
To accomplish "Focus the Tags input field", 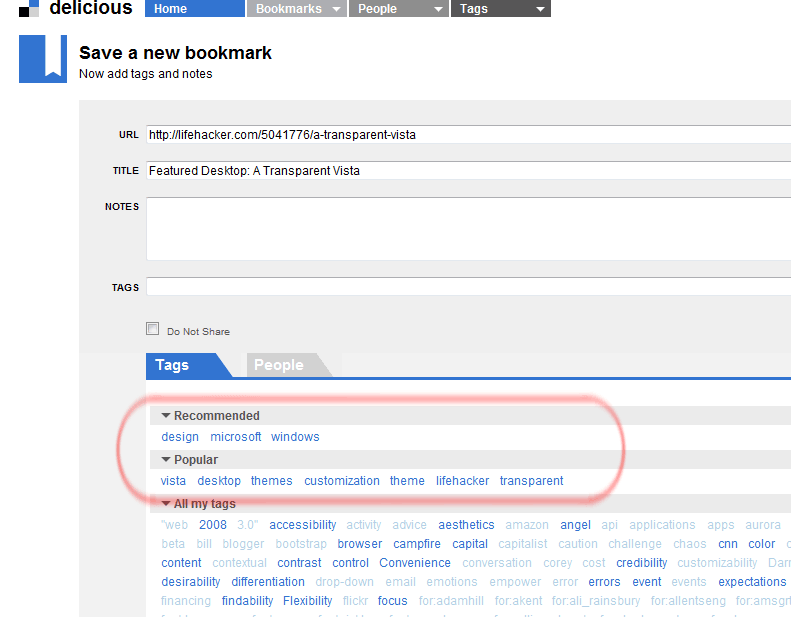I will [468, 287].
